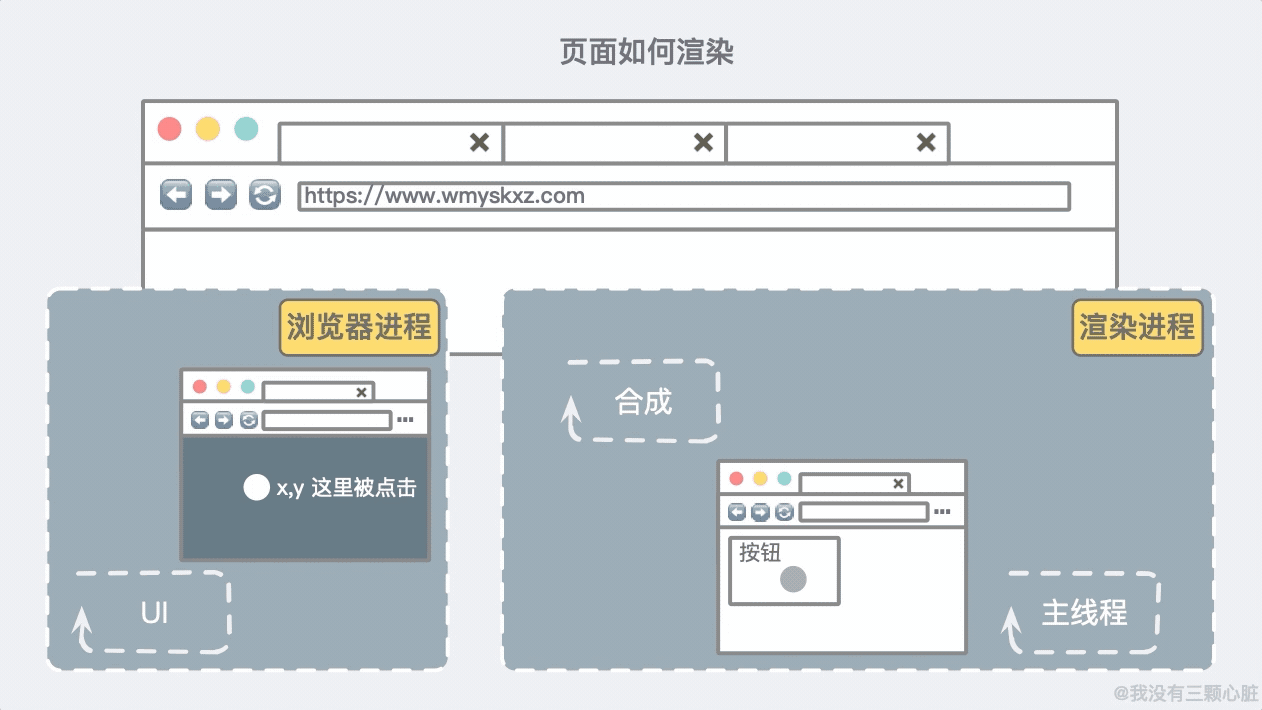Screen dimensions: 1262x710
Task: Select the 浏览器进程 yellow label
Action: (359, 327)
